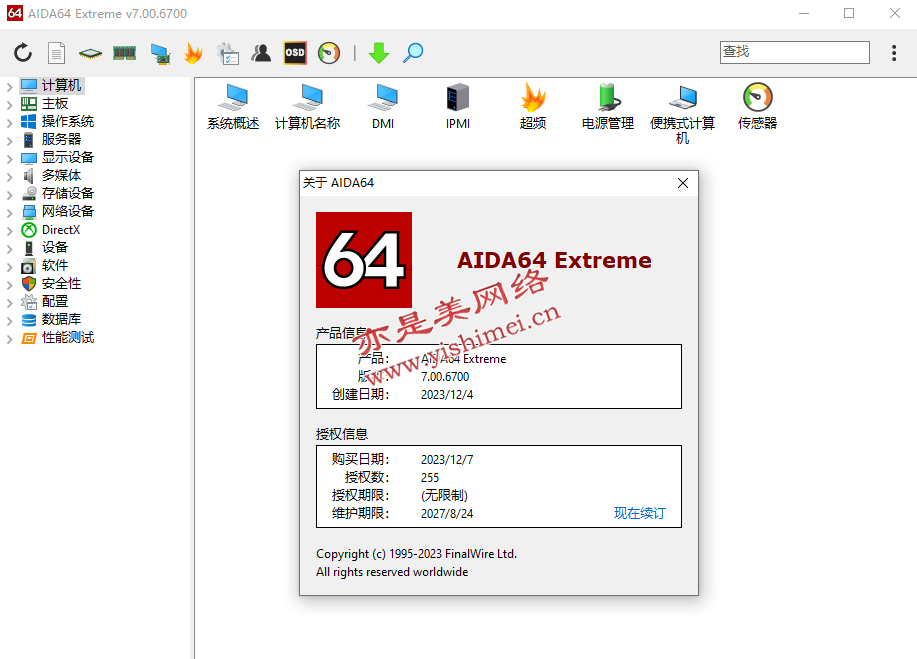The width and height of the screenshot is (917, 659).
Task: Select the DMI icon
Action: pos(383,106)
